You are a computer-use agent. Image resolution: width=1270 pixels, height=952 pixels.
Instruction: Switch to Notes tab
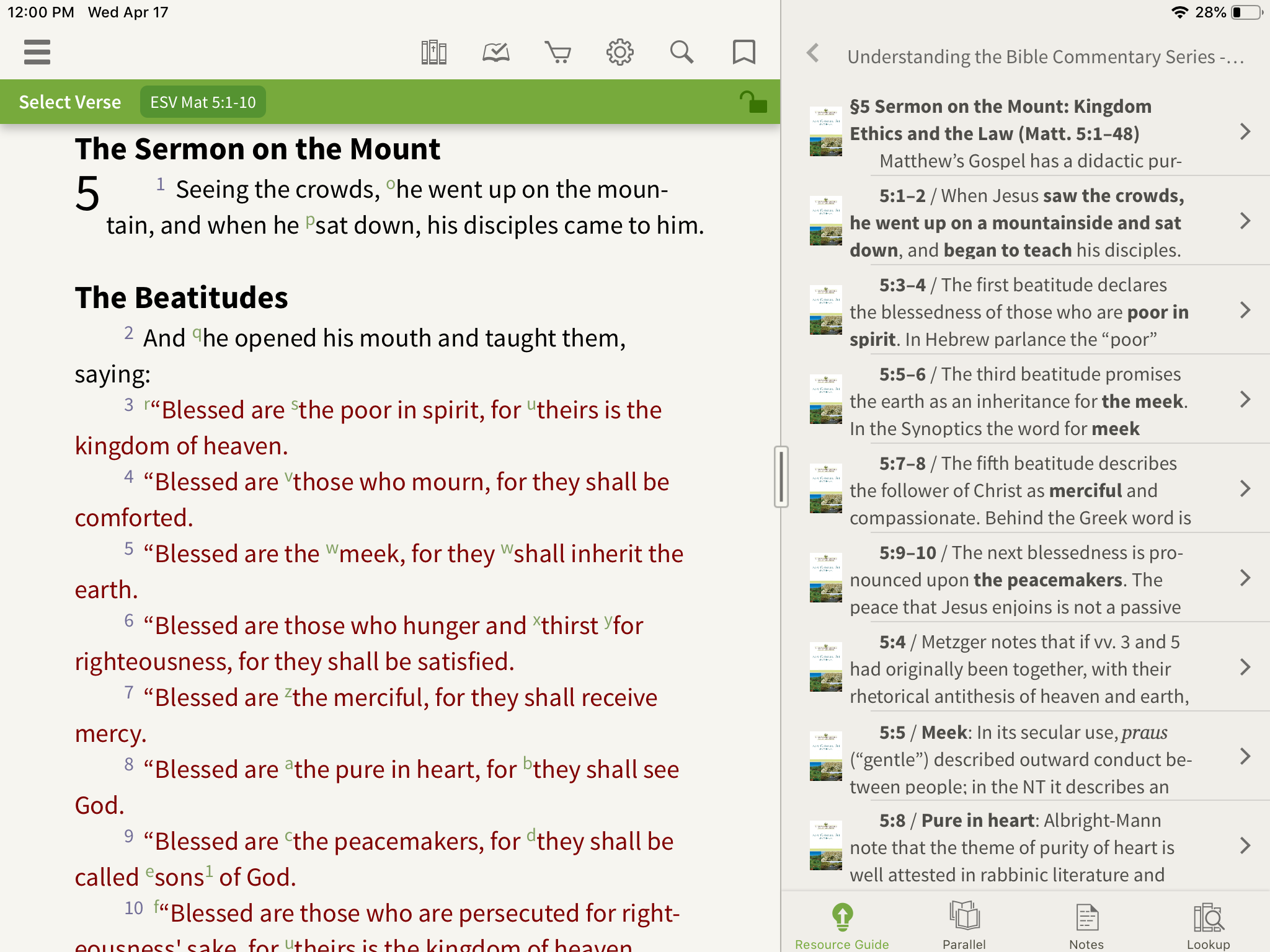(1086, 925)
